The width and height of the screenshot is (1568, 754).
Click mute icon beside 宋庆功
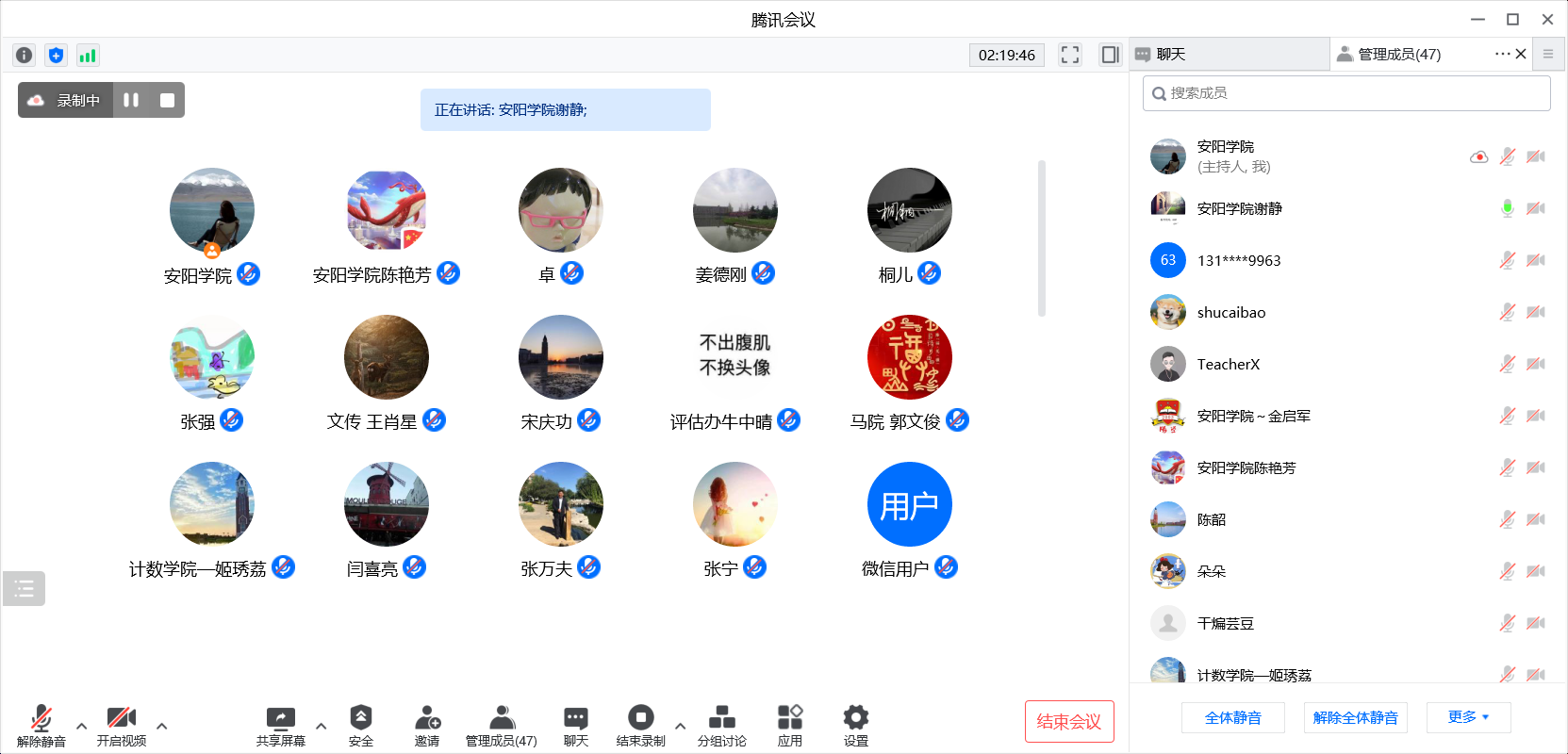588,420
